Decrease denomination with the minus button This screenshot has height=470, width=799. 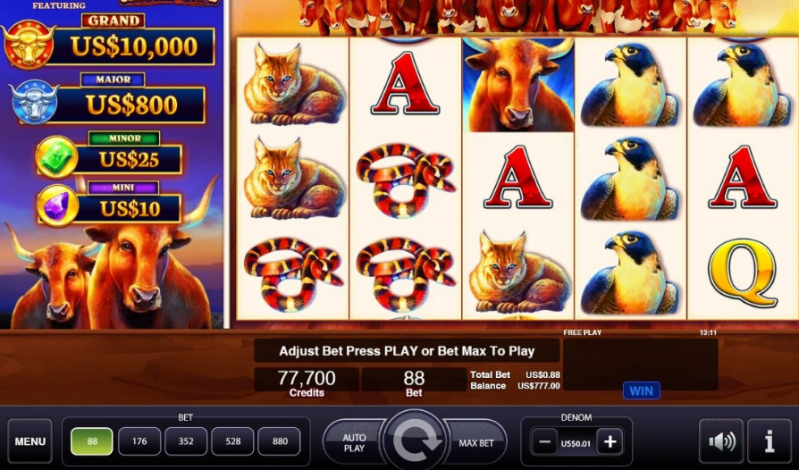point(544,442)
